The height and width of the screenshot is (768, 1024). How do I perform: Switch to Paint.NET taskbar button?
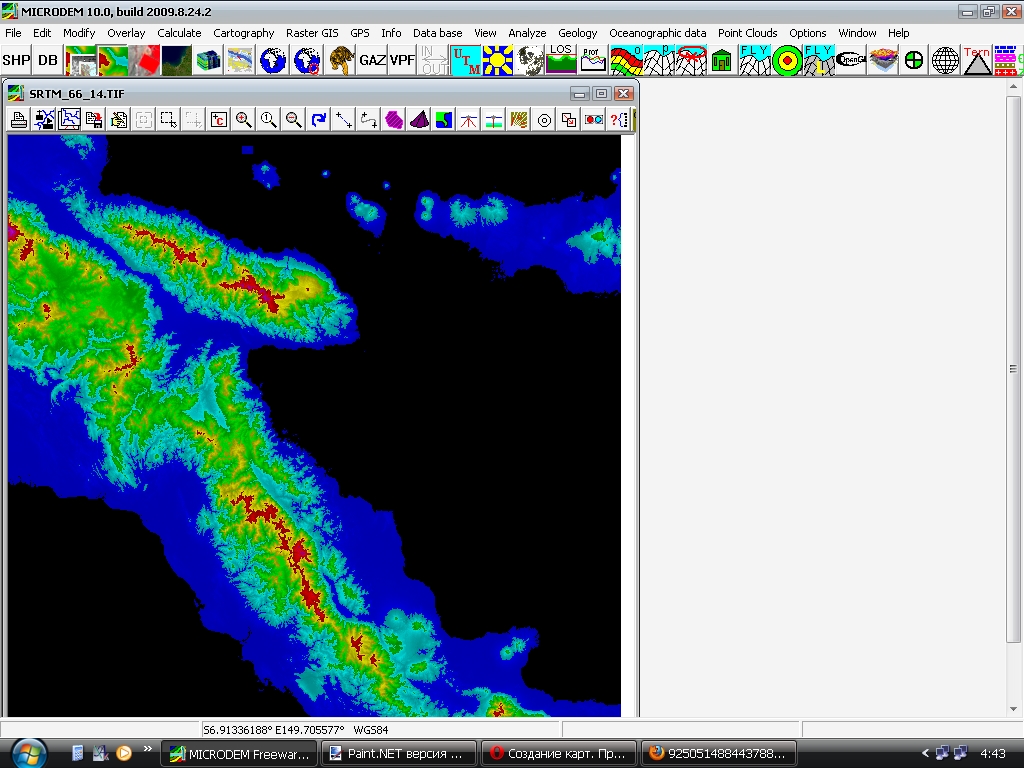point(398,753)
